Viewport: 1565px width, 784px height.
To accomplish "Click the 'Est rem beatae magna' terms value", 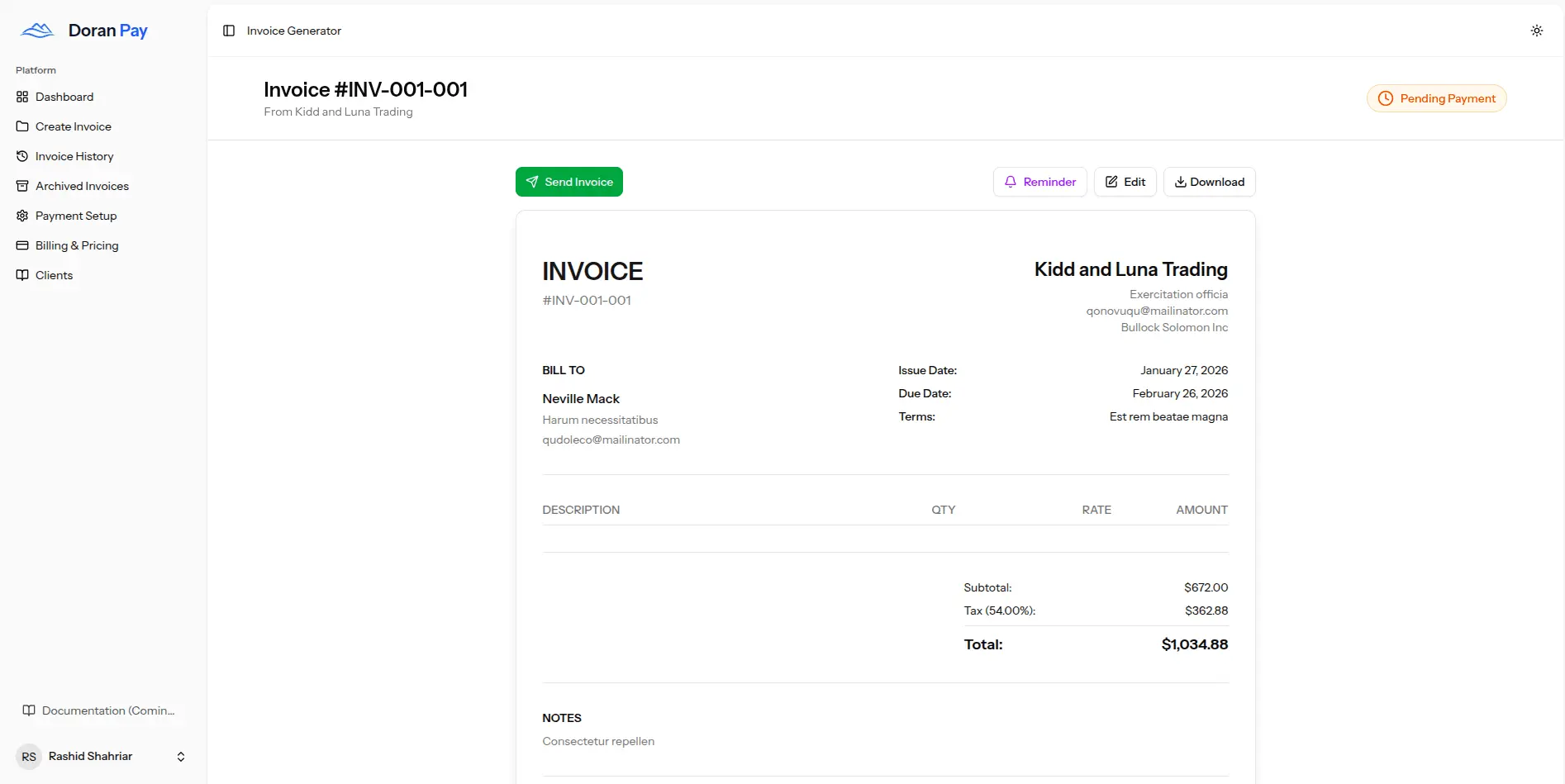I will (1168, 416).
